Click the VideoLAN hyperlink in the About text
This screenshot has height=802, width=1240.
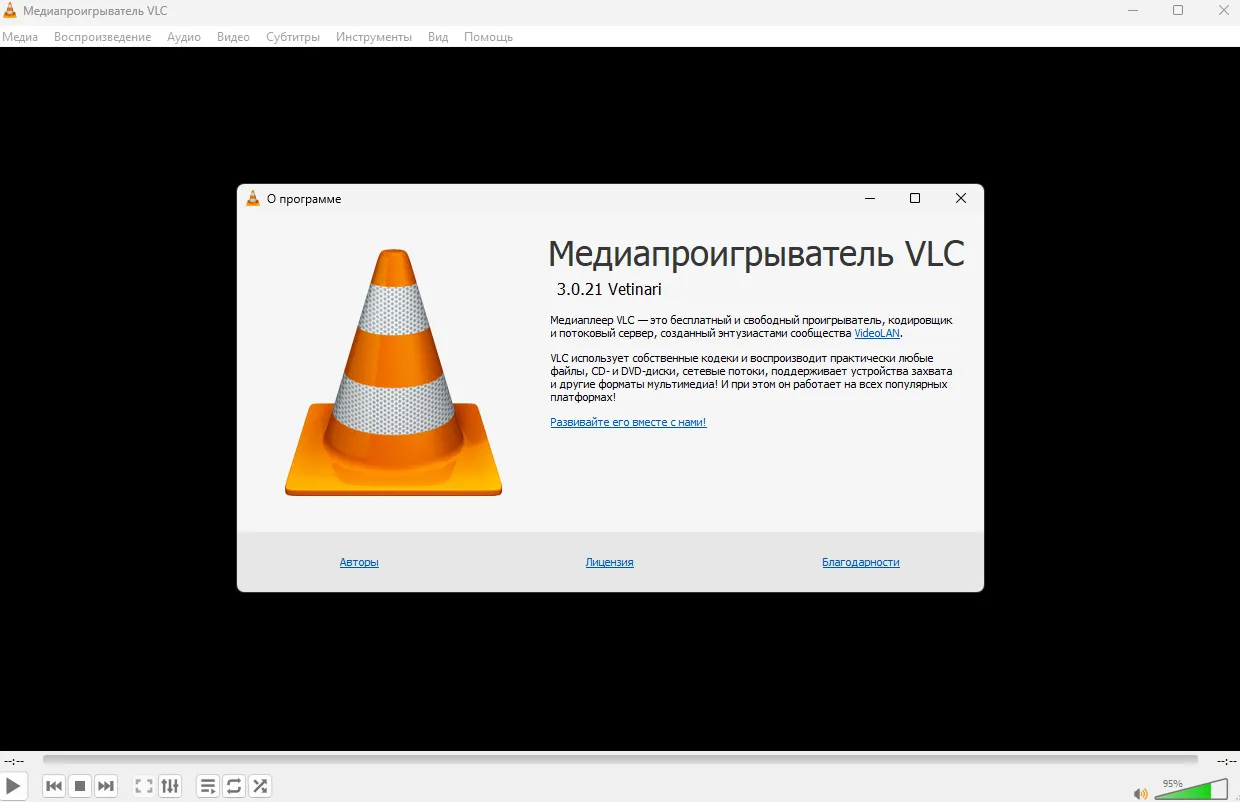pyautogui.click(x=876, y=333)
